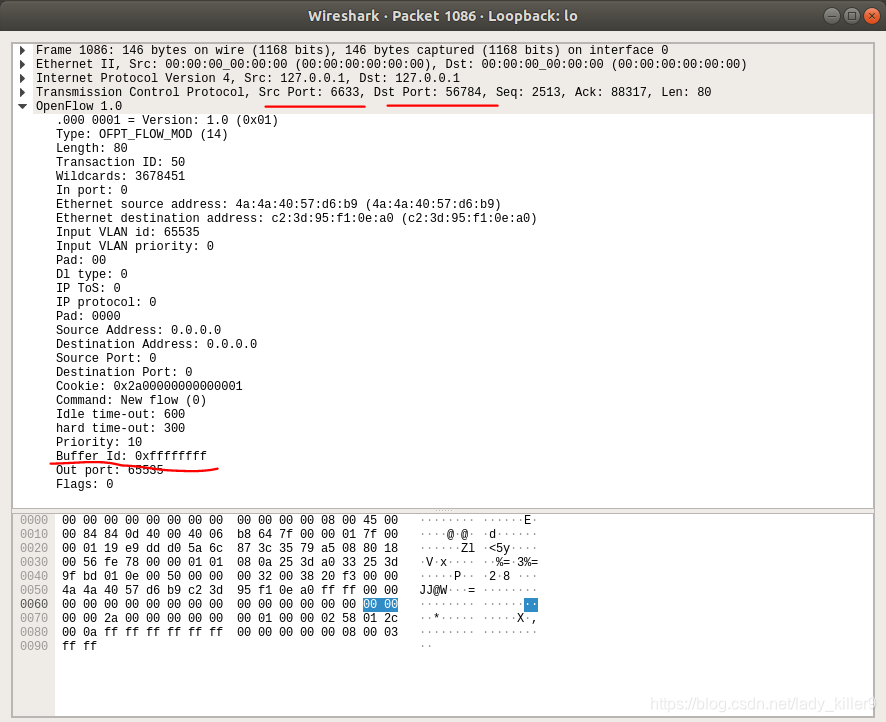This screenshot has width=886, height=722.
Task: Expand the Transmission Control Protocol row
Action: 23,92
